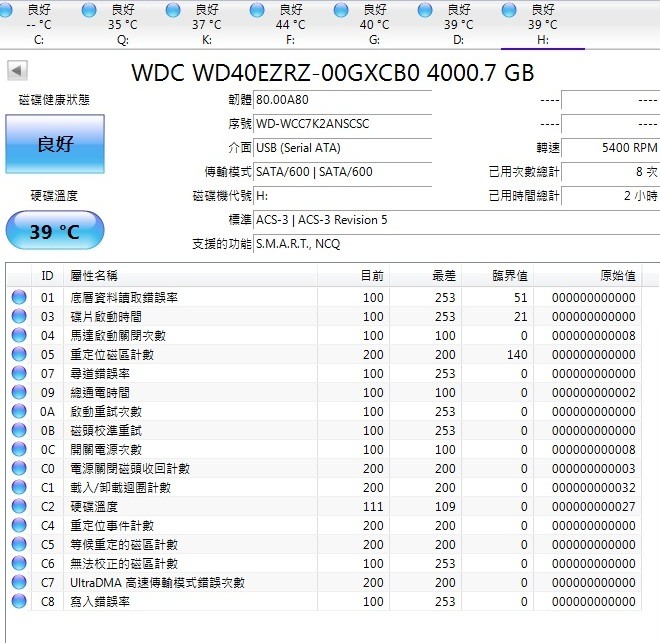Select the 磁頭校準重試 attribute name
Screen dimensions: 660x643
[x=106, y=430]
